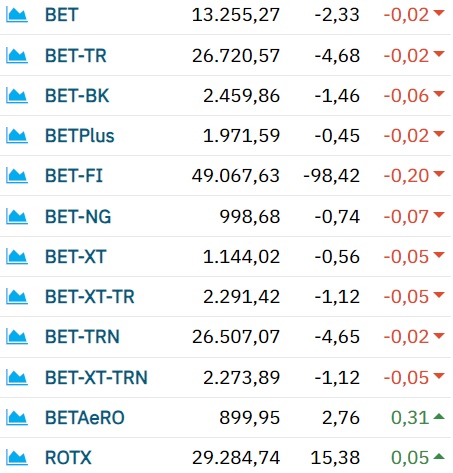Open the ROTX index link
Screen dimensions: 453x473
pyautogui.click(x=68, y=458)
